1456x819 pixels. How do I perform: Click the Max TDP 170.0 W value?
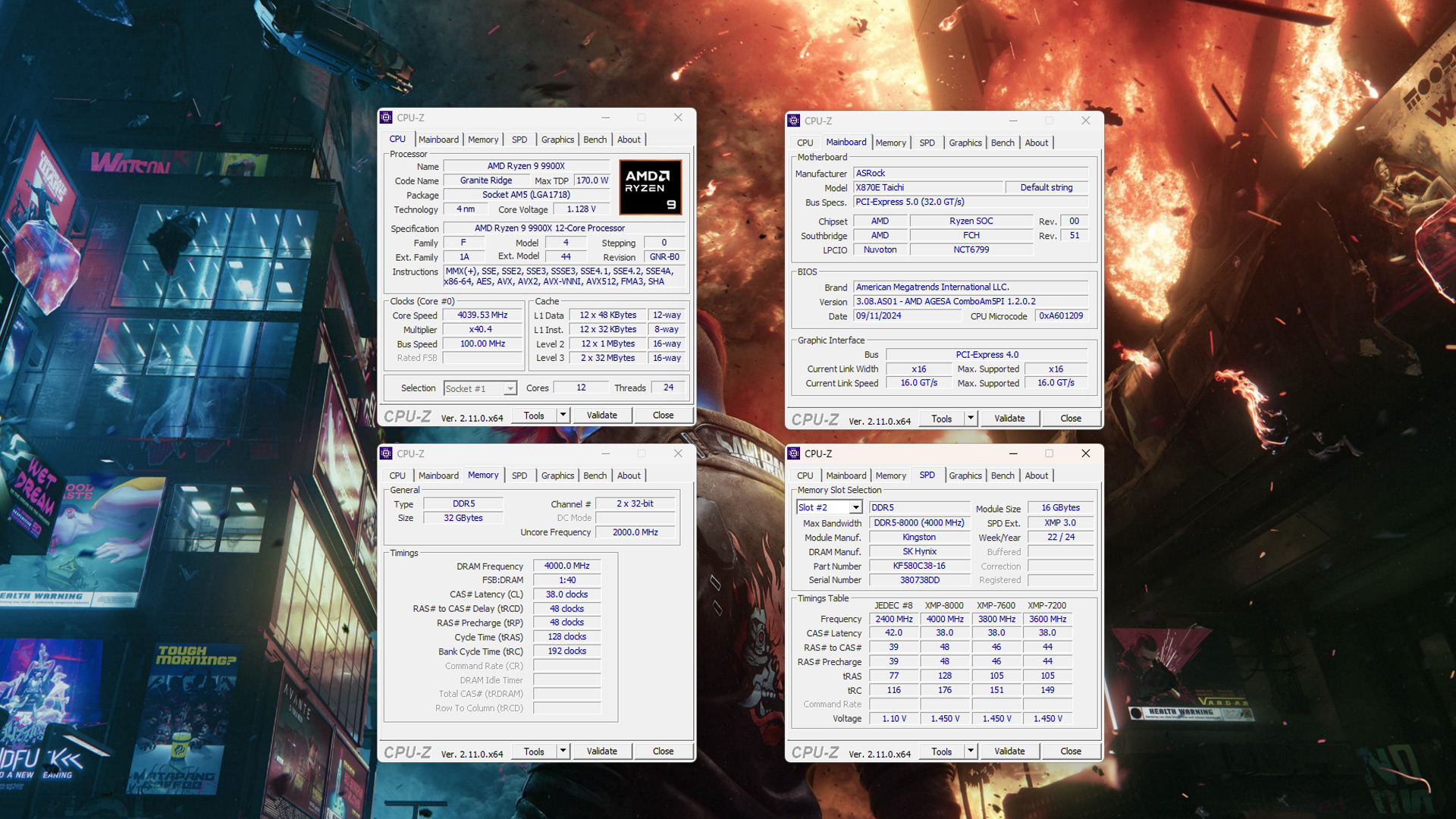click(x=592, y=180)
